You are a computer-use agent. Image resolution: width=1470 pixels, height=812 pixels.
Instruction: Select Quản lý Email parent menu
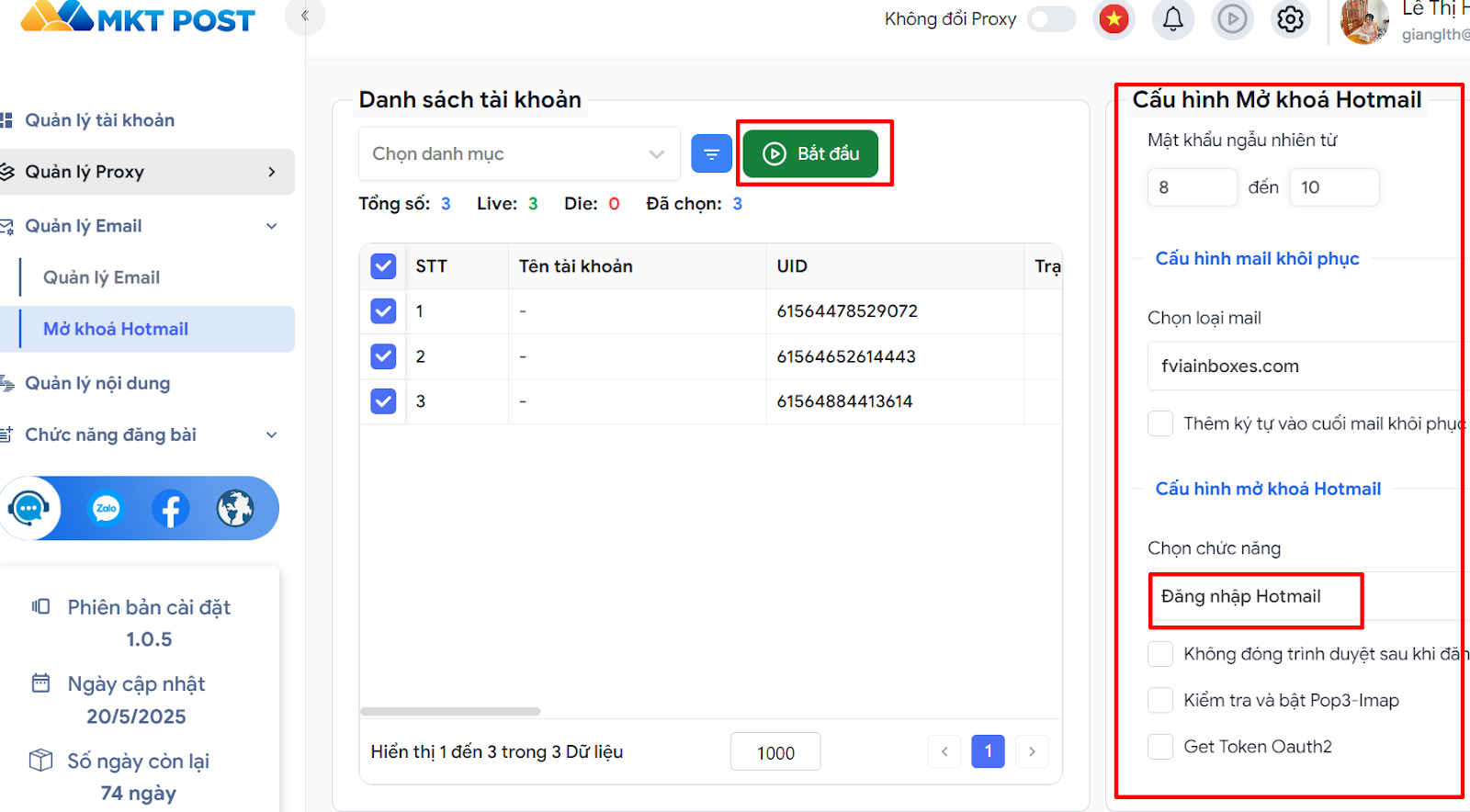click(84, 226)
